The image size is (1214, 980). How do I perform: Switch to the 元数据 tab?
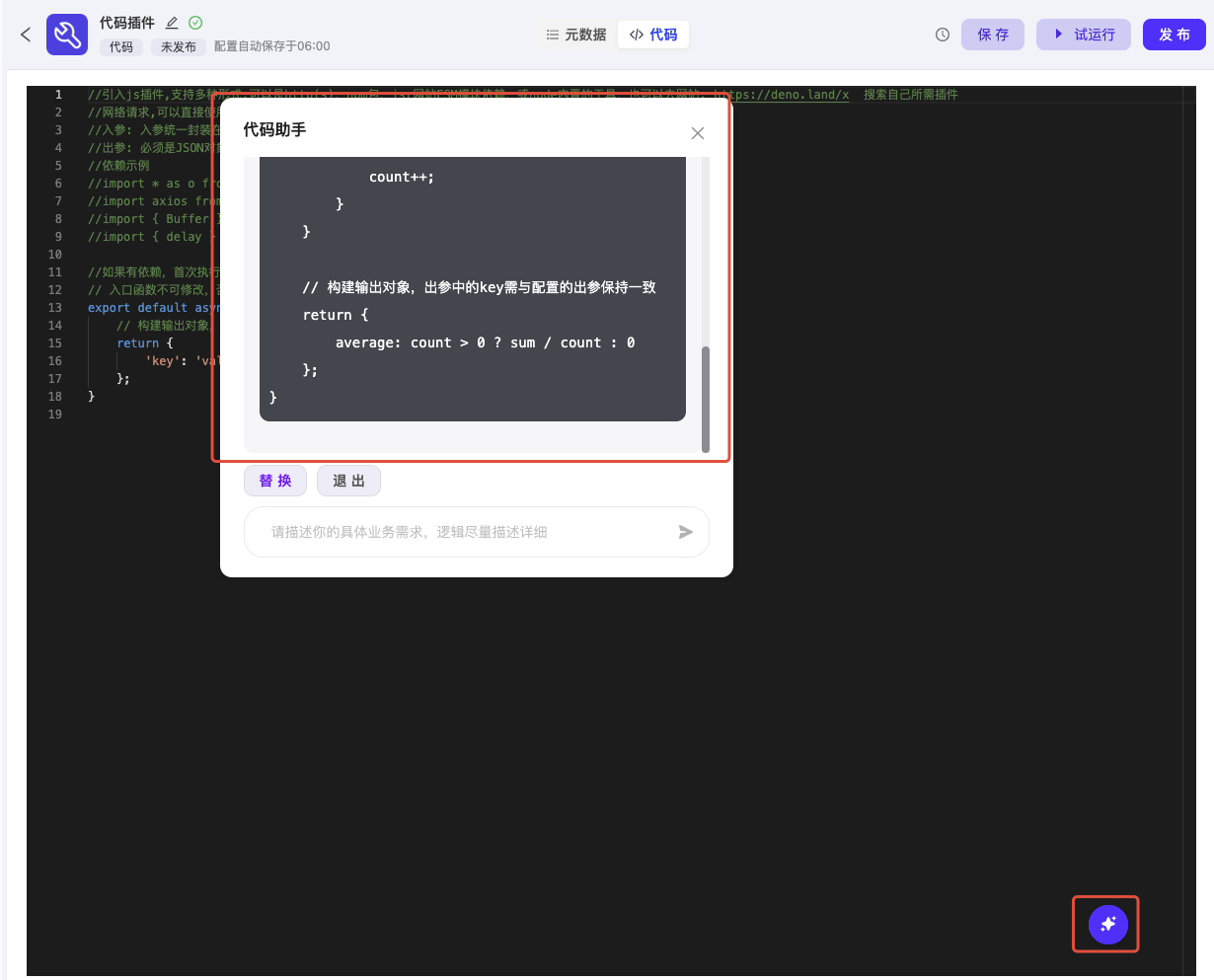576,35
